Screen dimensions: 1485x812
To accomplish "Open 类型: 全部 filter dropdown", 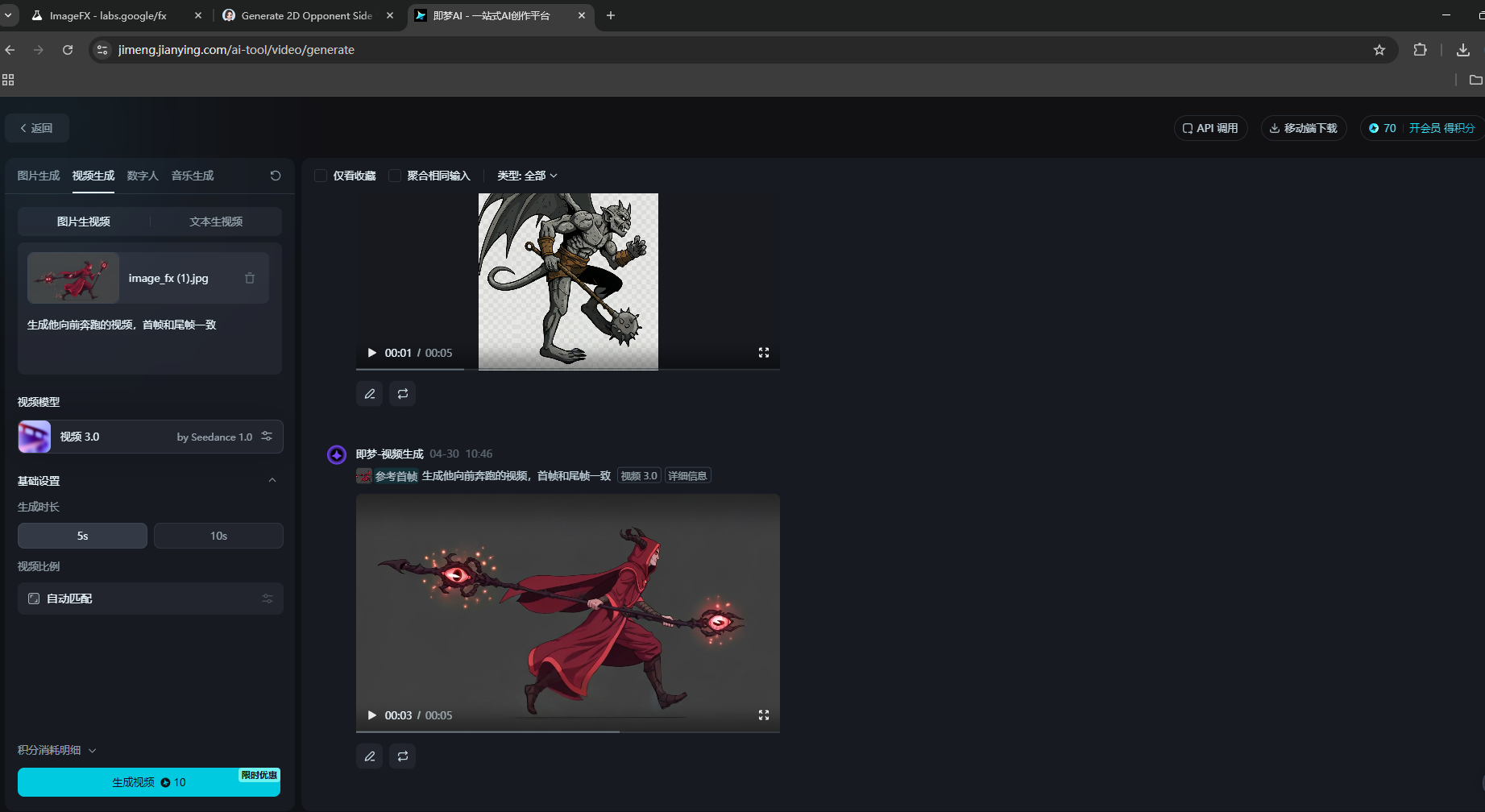I will [x=527, y=176].
